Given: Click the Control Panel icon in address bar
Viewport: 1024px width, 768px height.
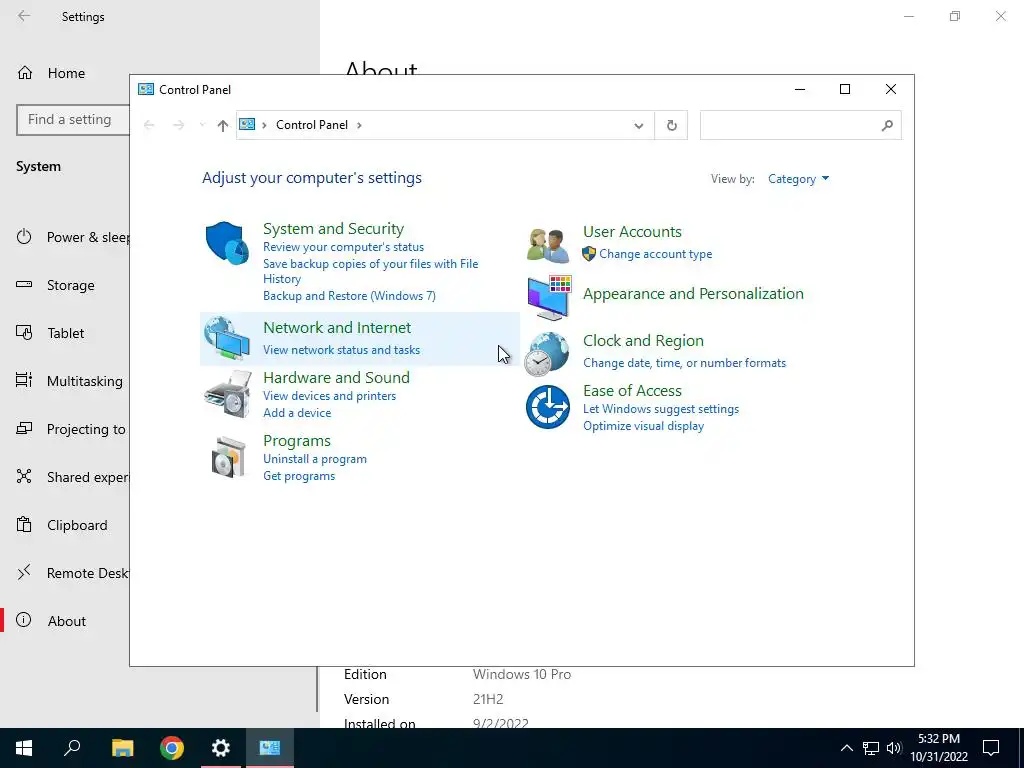Looking at the screenshot, I should pos(247,124).
